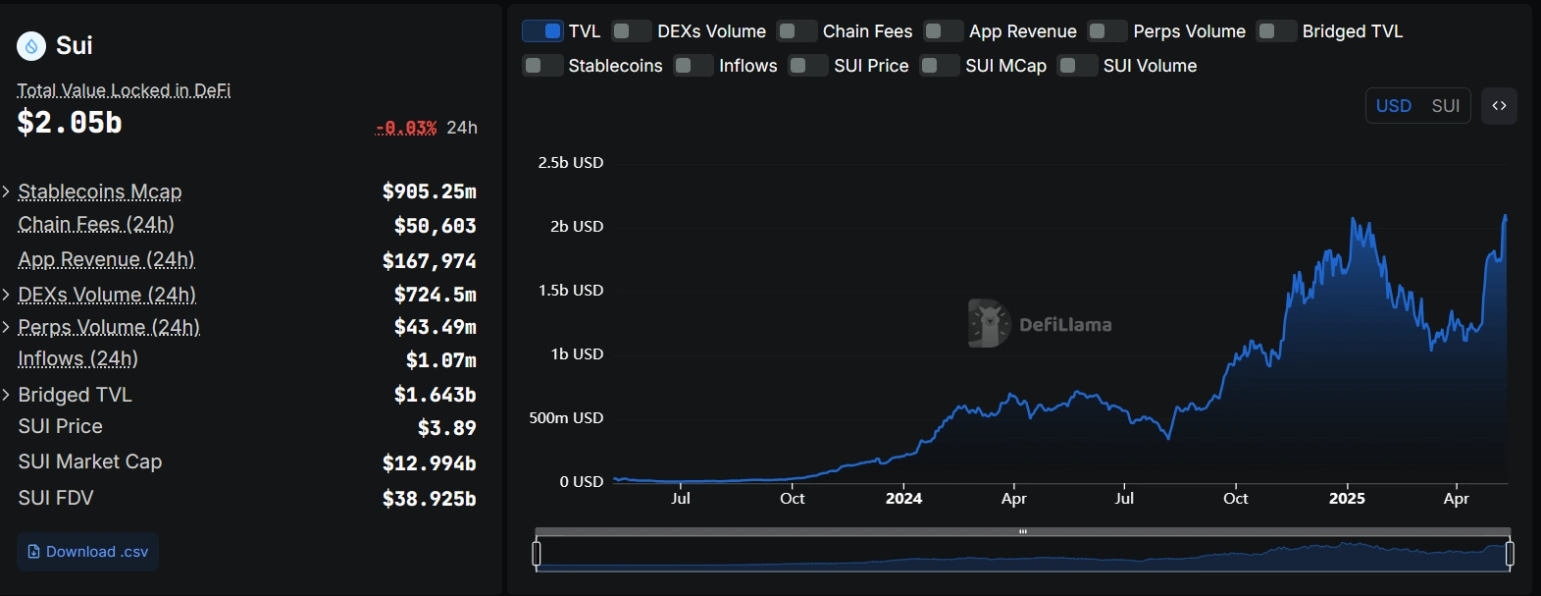Switch chart denomination to SUI
Viewport: 1541px width, 596px height.
click(x=1445, y=106)
